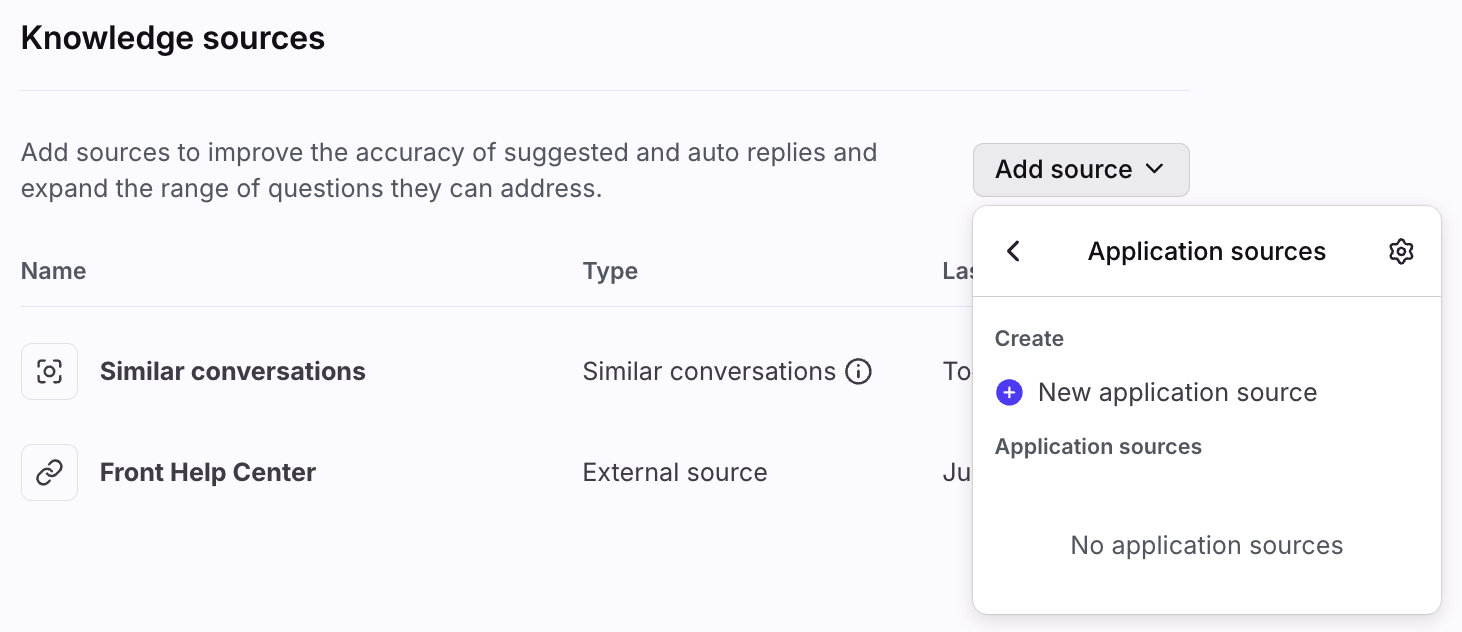Image resolution: width=1462 pixels, height=632 pixels.
Task: Click the External source type cell
Action: (674, 473)
